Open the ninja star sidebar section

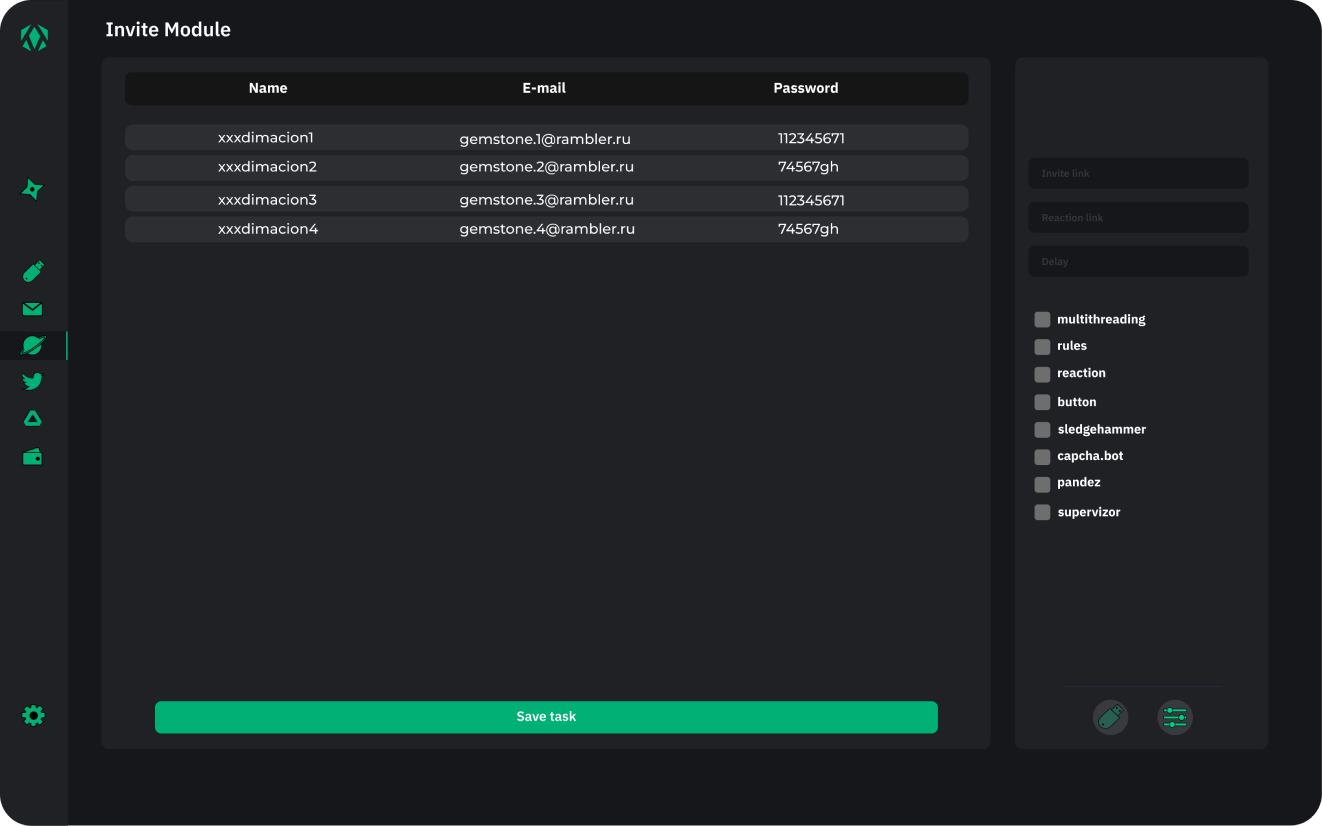(32, 189)
